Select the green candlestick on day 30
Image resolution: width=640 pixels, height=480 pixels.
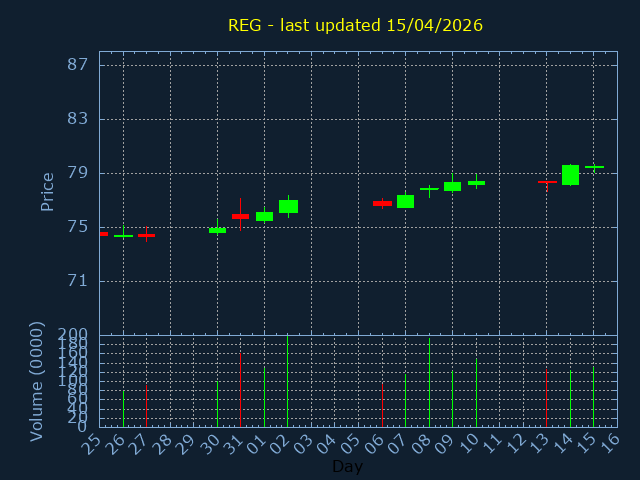point(217,230)
